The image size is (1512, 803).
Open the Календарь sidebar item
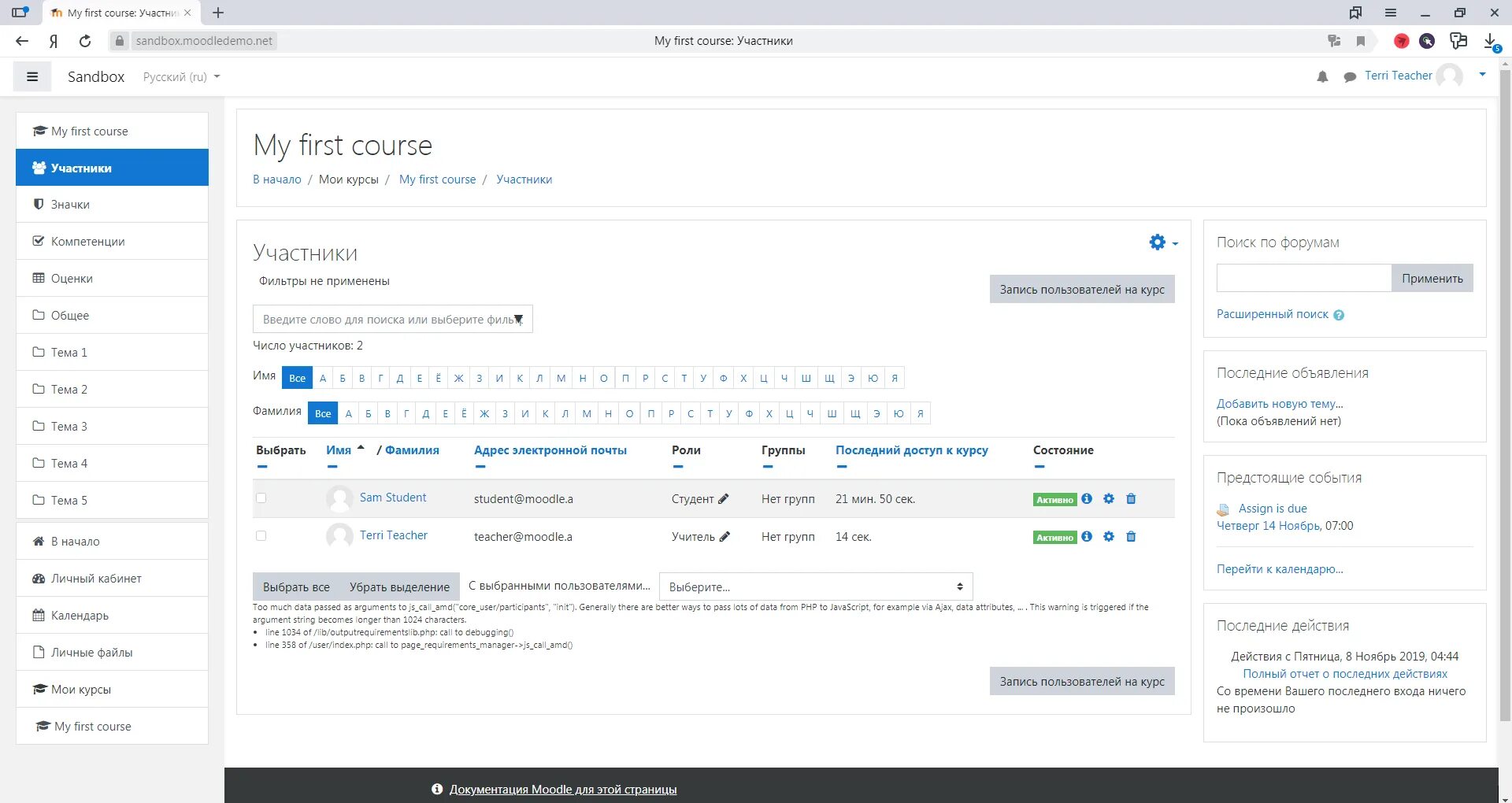coord(80,615)
